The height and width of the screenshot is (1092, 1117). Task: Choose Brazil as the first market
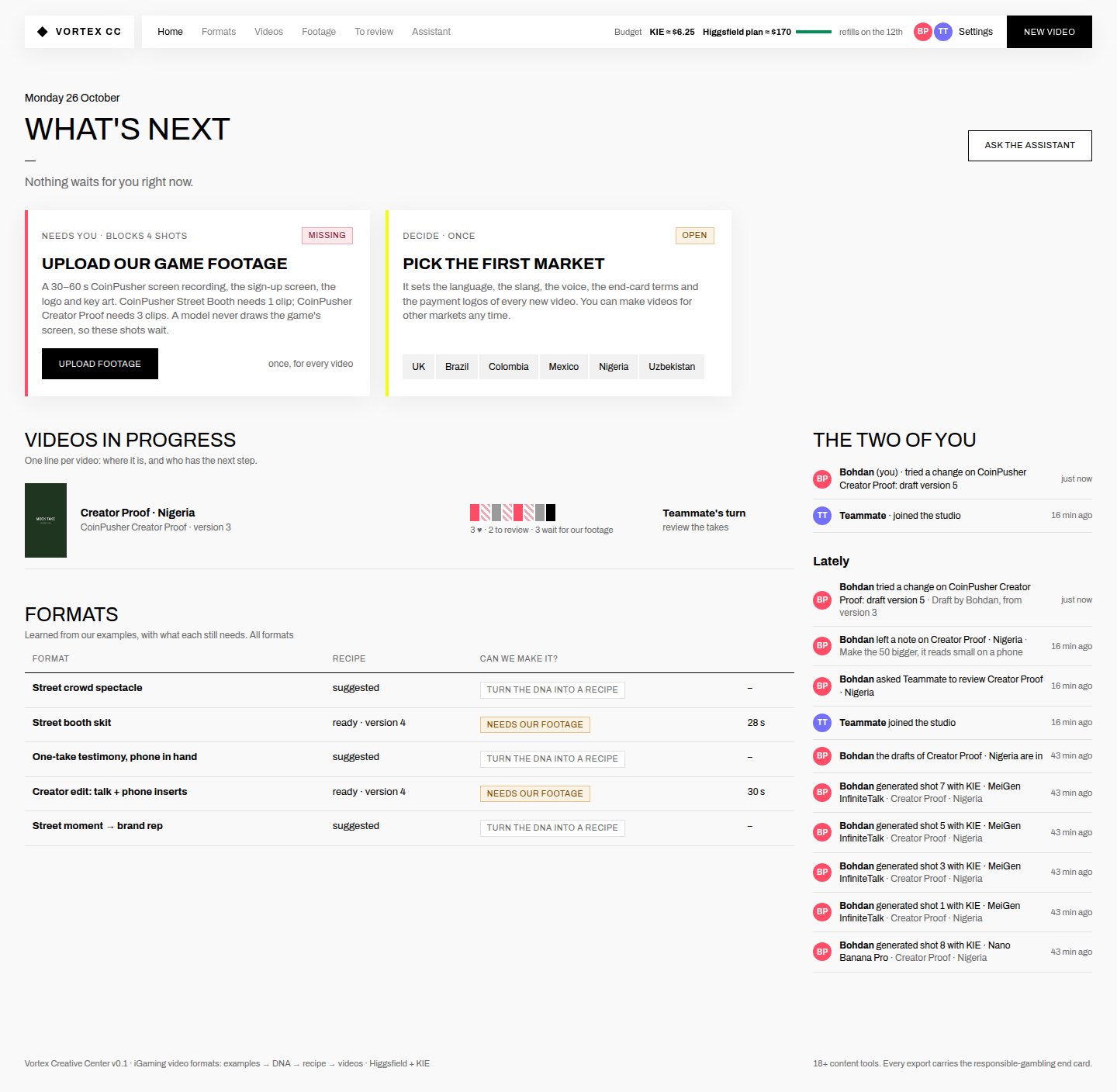(x=457, y=367)
